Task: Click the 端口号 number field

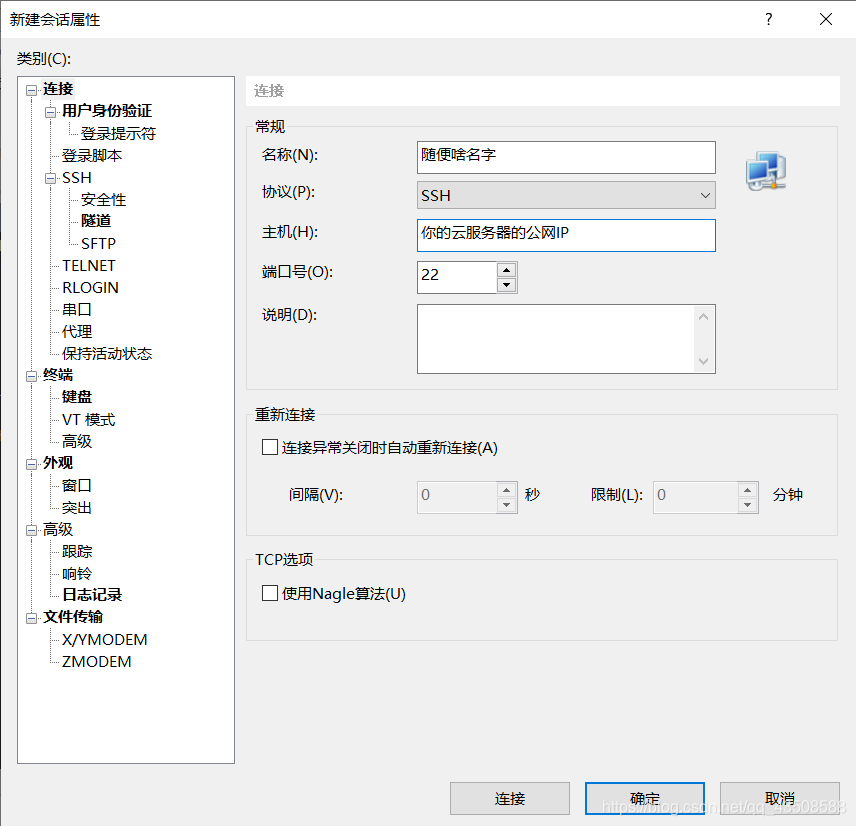Action: click(x=457, y=277)
